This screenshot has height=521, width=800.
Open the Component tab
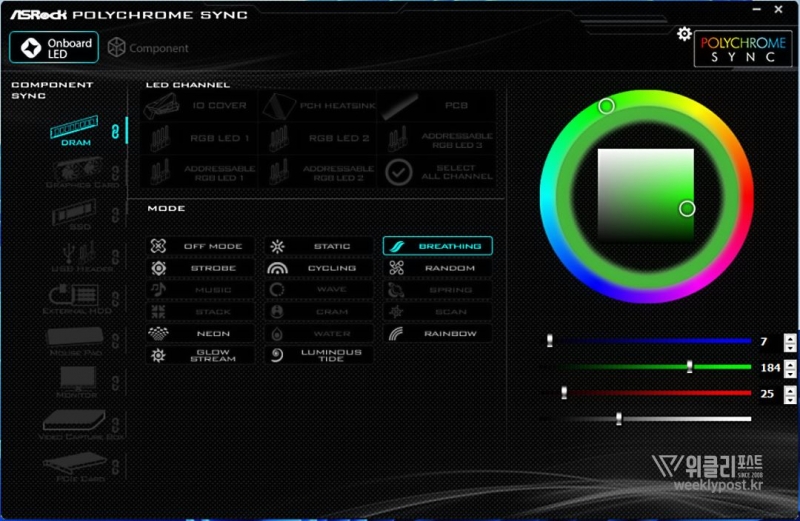[148, 48]
